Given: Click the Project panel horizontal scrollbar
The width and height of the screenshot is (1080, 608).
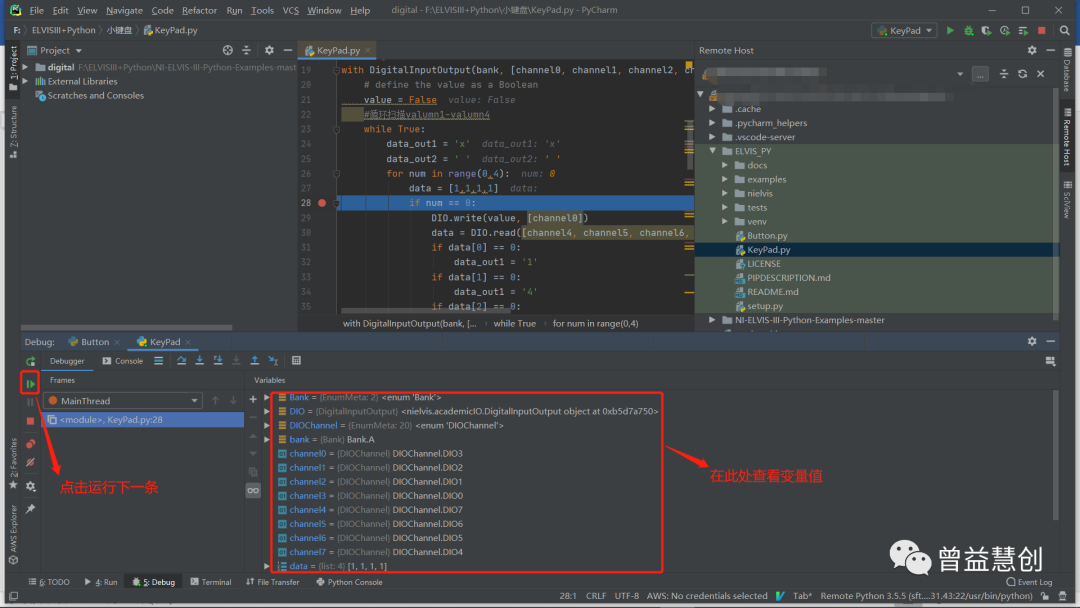Looking at the screenshot, I should pyautogui.click(x=127, y=328).
